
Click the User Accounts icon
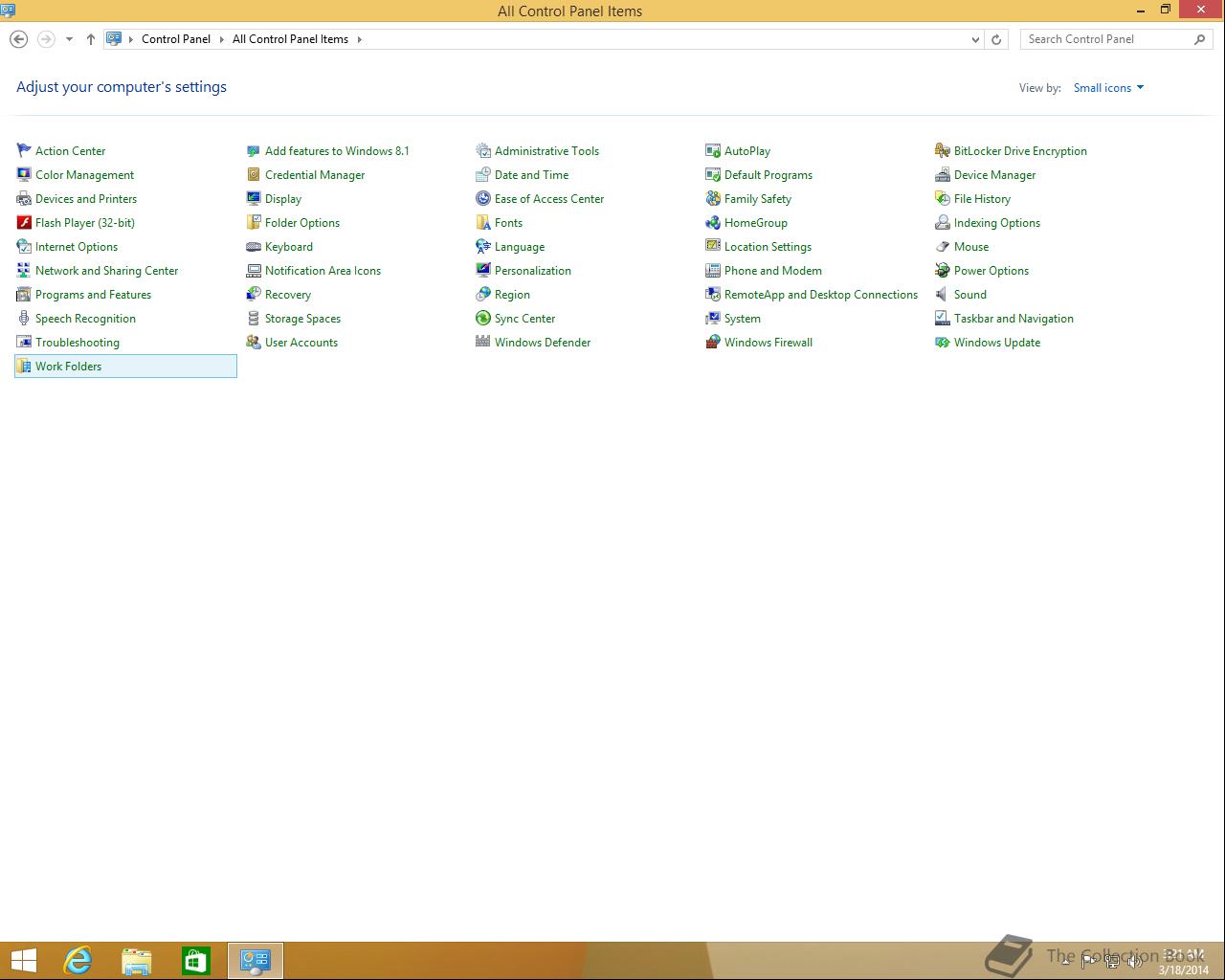(x=254, y=342)
